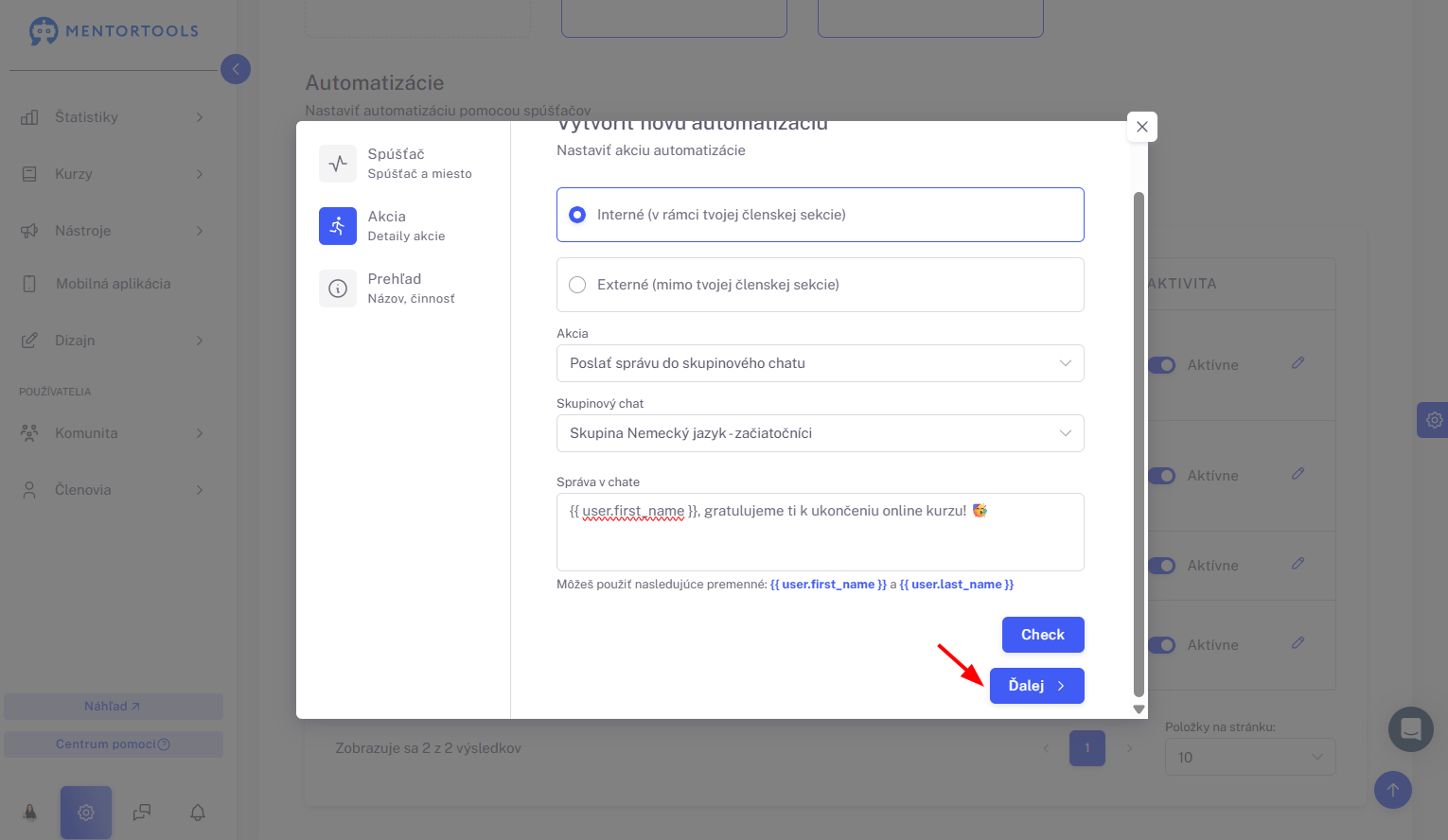Expand the Komunita sidebar menu
This screenshot has height=840, width=1448.
click(112, 433)
